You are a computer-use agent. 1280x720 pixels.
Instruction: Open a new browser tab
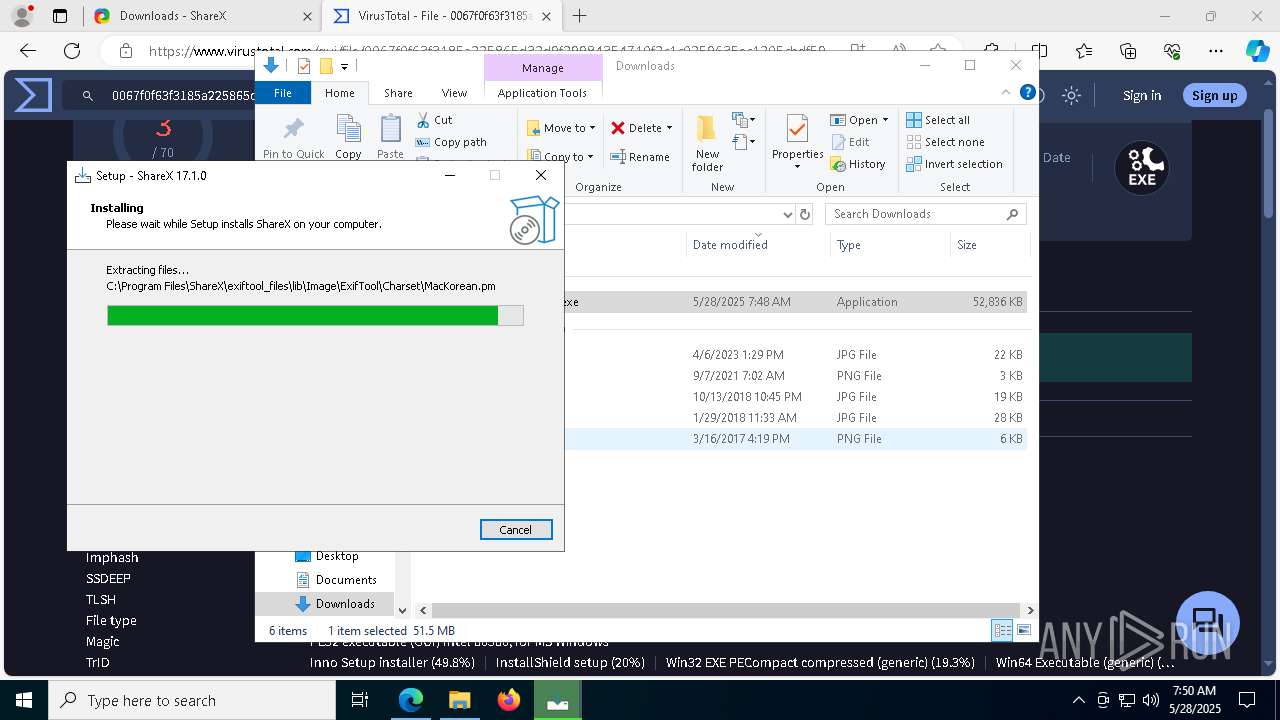click(579, 16)
